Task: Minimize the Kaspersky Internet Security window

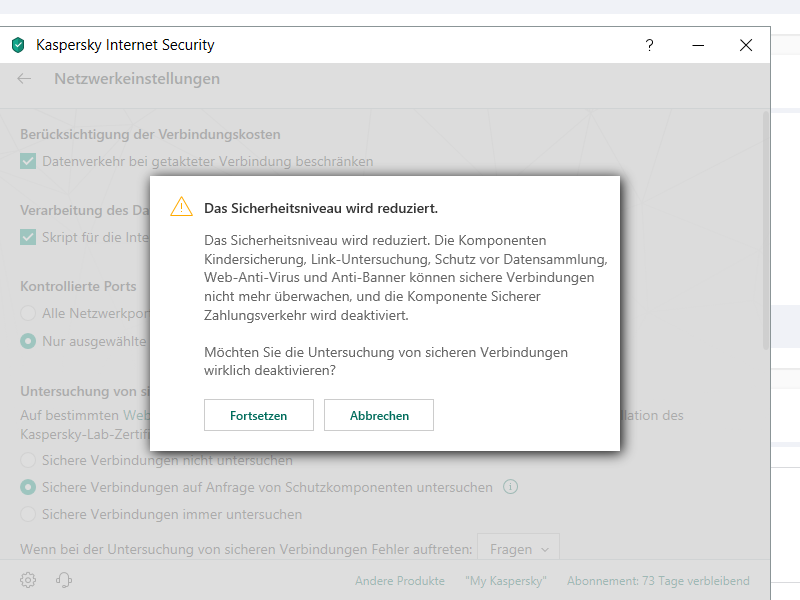Action: 698,45
